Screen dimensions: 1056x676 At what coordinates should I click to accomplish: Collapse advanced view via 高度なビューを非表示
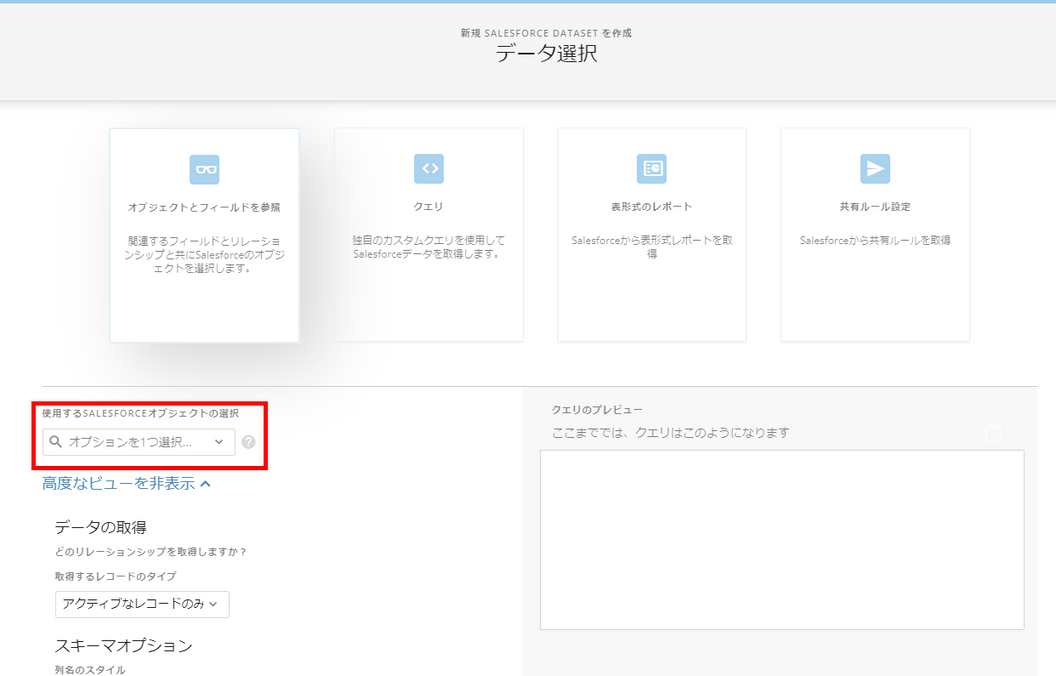point(127,483)
